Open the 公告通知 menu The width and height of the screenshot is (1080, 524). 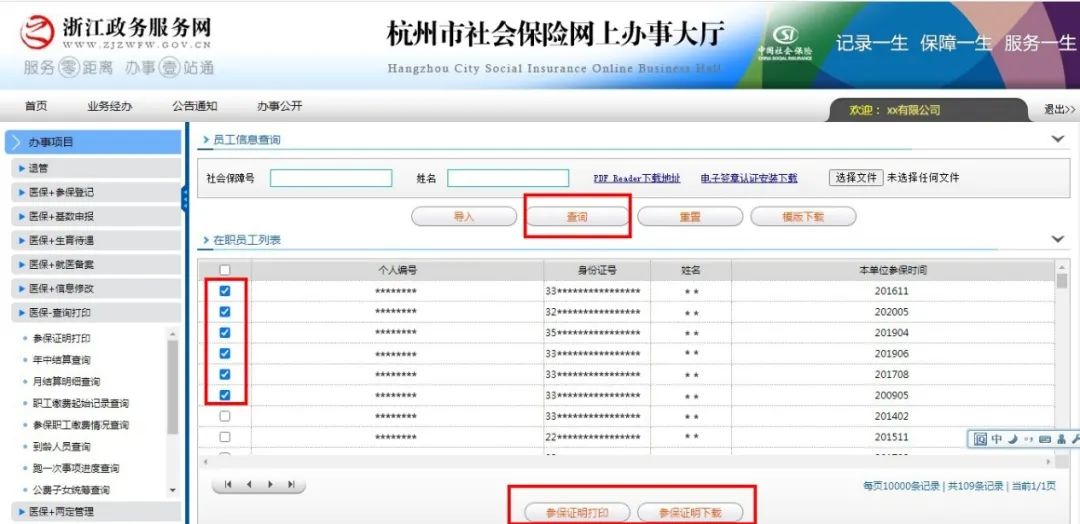click(x=194, y=107)
